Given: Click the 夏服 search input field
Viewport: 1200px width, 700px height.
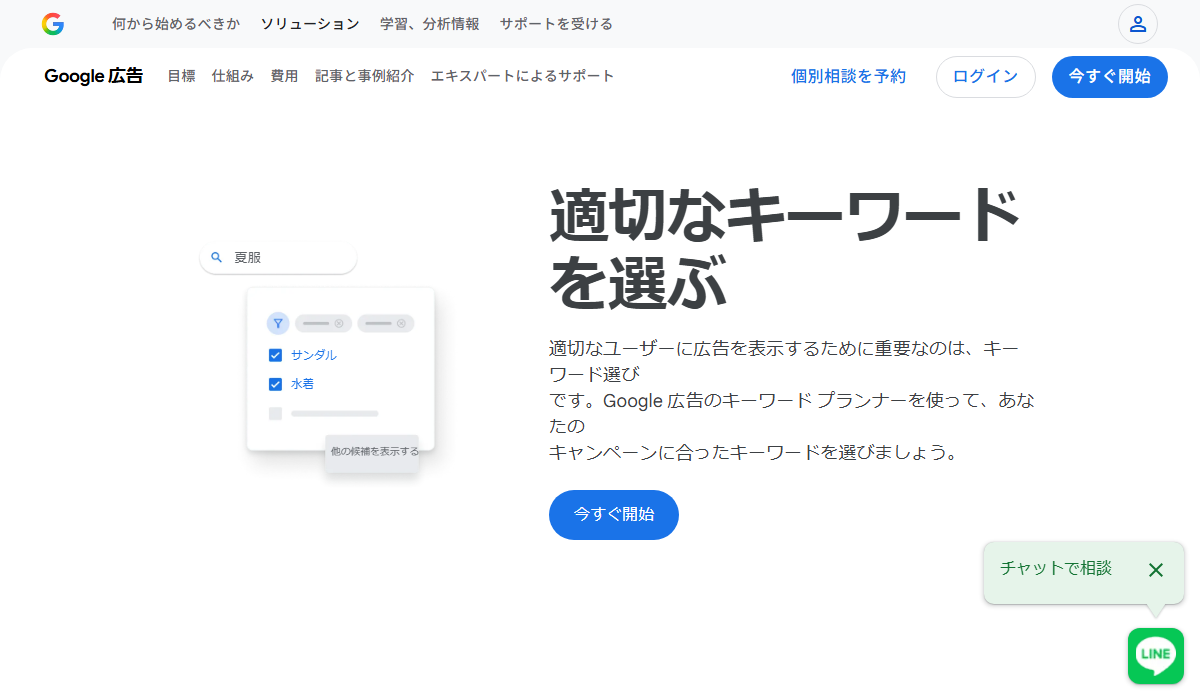Looking at the screenshot, I should [278, 257].
